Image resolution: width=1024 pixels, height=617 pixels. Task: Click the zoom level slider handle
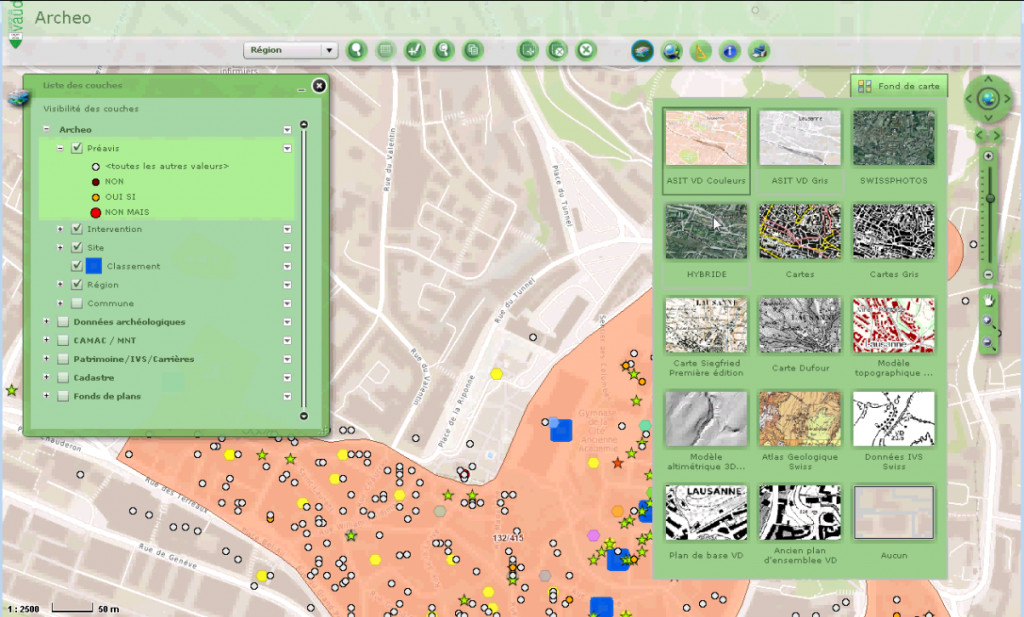(x=990, y=198)
